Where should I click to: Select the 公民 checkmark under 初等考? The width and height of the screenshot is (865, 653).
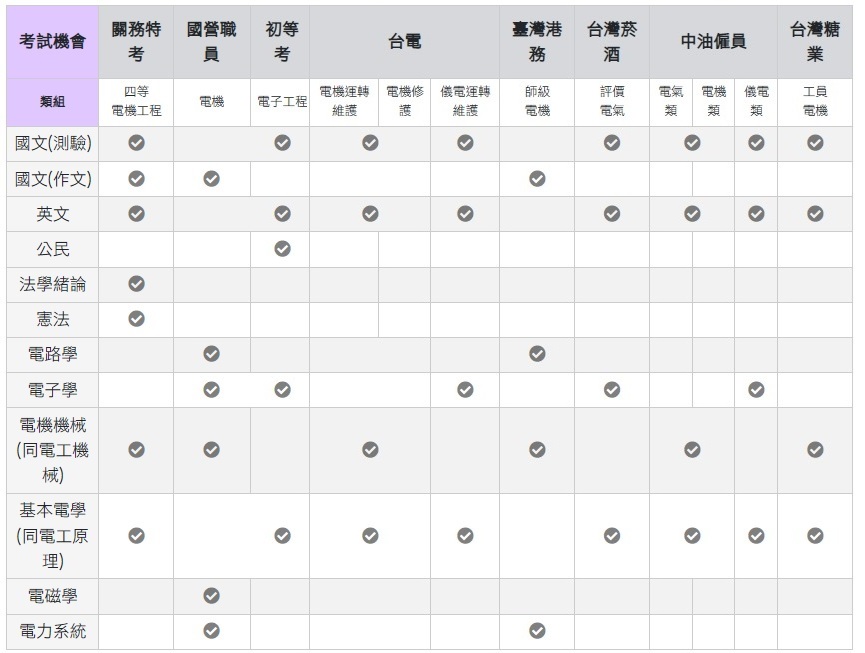click(282, 249)
